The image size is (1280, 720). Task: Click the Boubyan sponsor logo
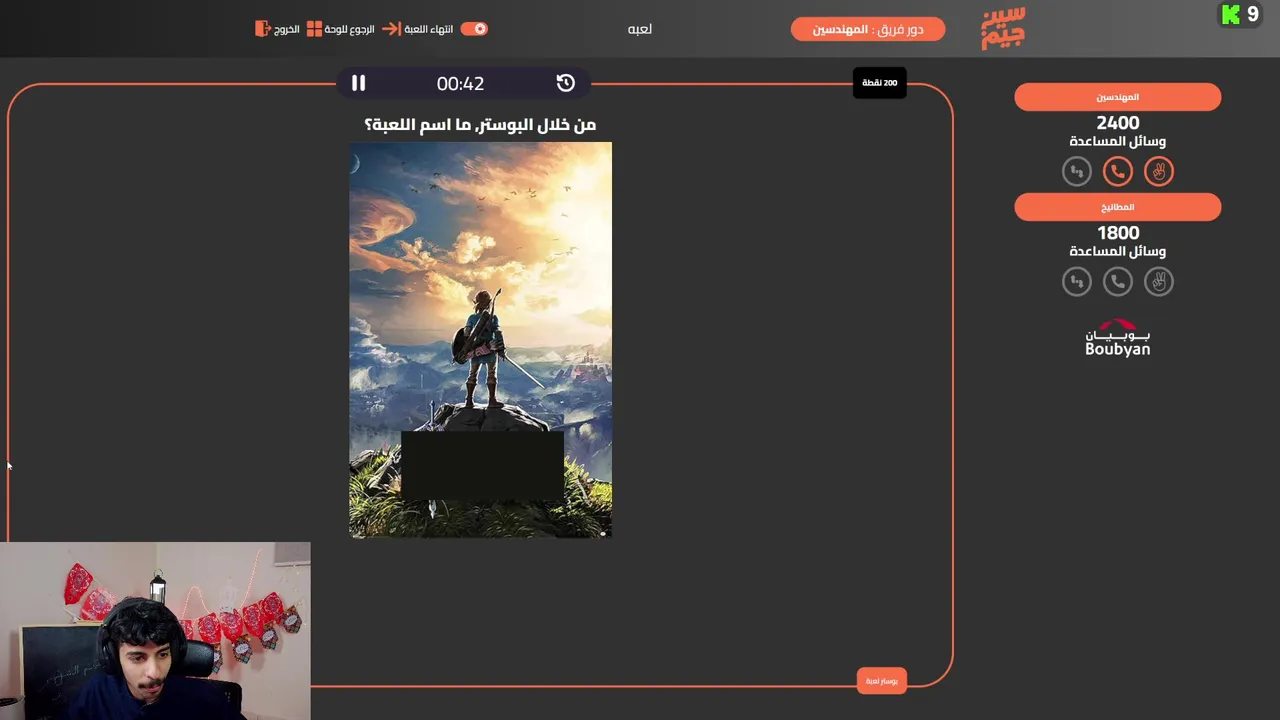[x=1118, y=338]
